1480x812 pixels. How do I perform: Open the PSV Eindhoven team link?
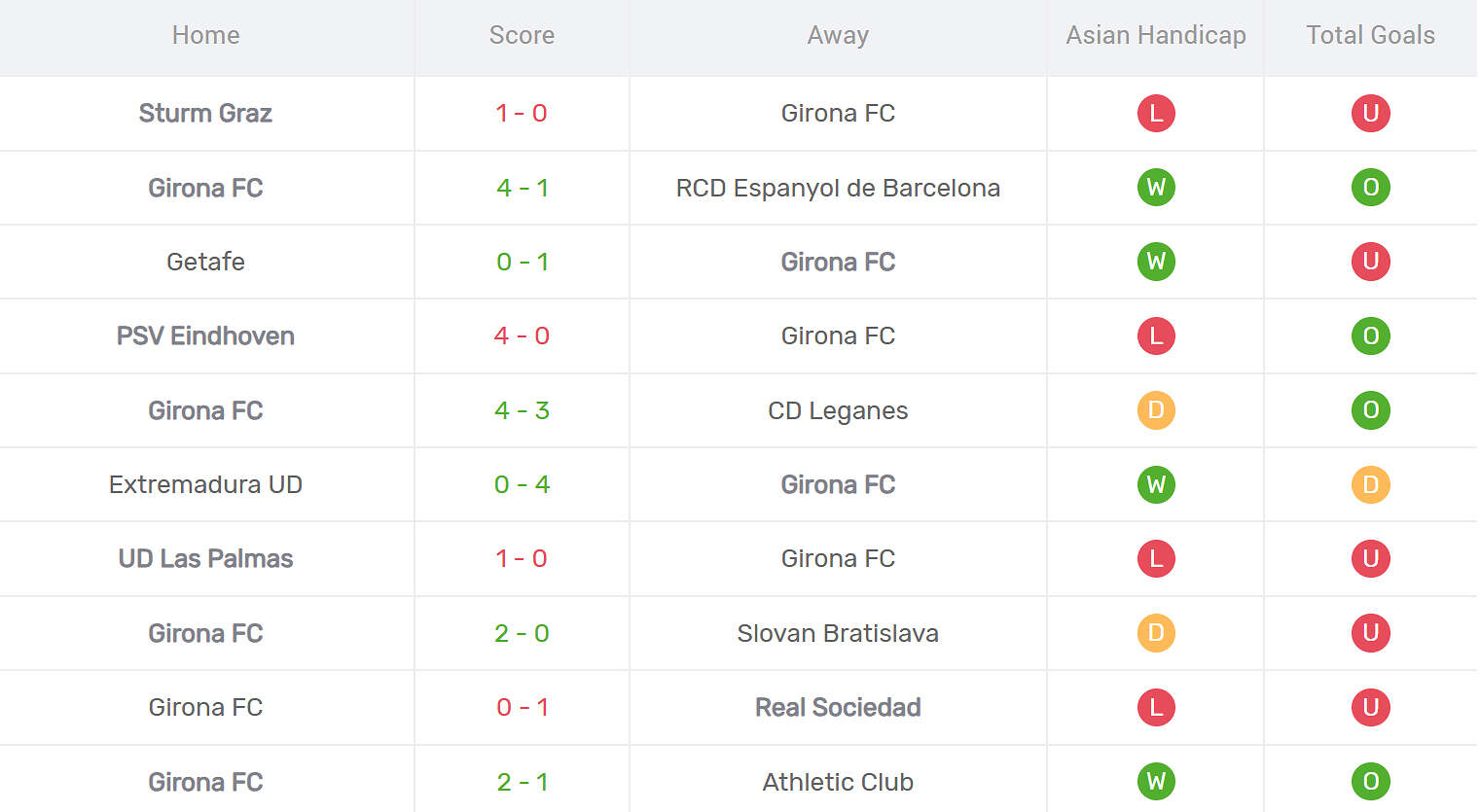click(205, 335)
